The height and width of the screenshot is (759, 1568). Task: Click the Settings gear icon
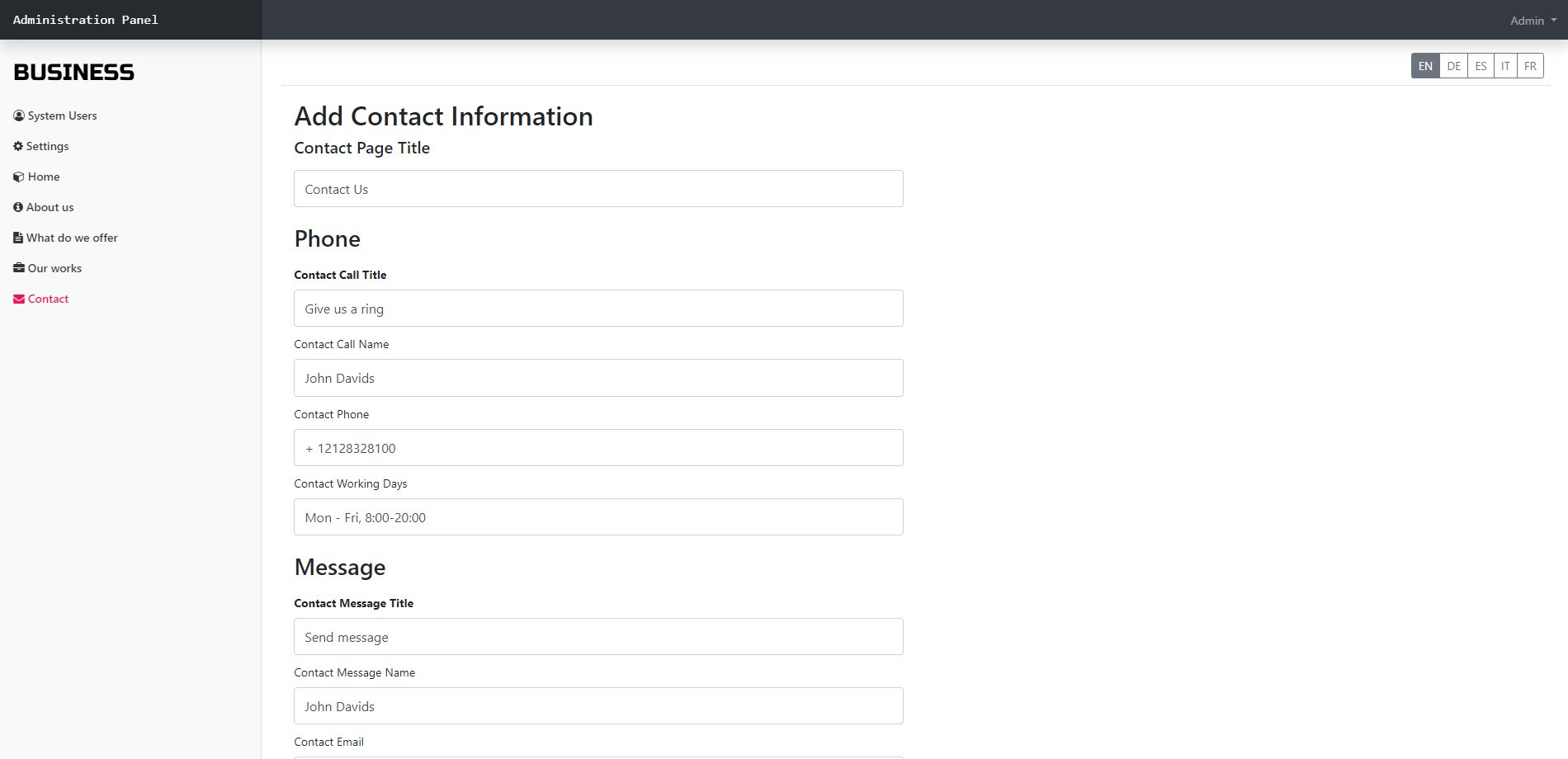[18, 146]
